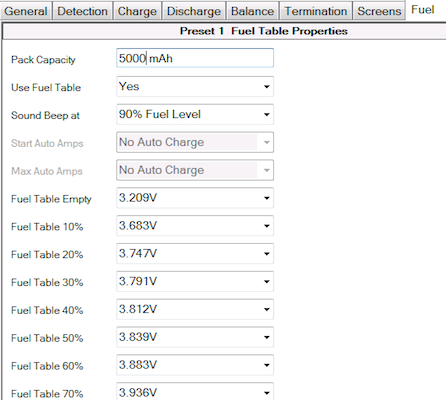Expand Fuel Table Empty voltage dropdown
Image resolution: width=446 pixels, height=400 pixels.
tap(195, 198)
